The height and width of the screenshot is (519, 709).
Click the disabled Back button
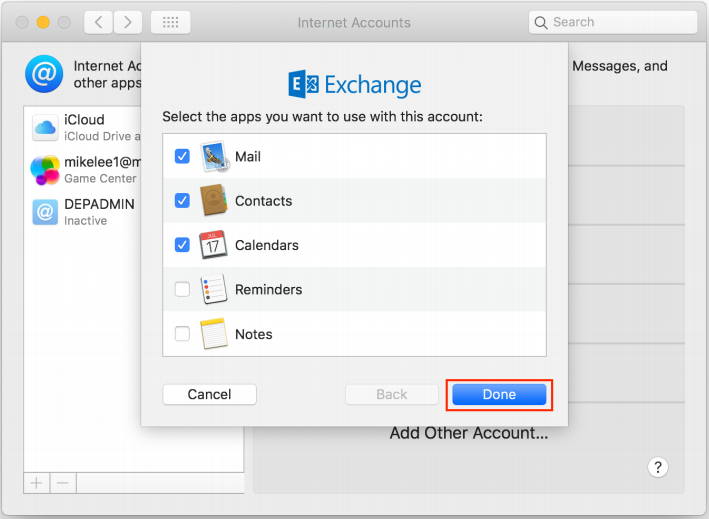click(x=392, y=395)
